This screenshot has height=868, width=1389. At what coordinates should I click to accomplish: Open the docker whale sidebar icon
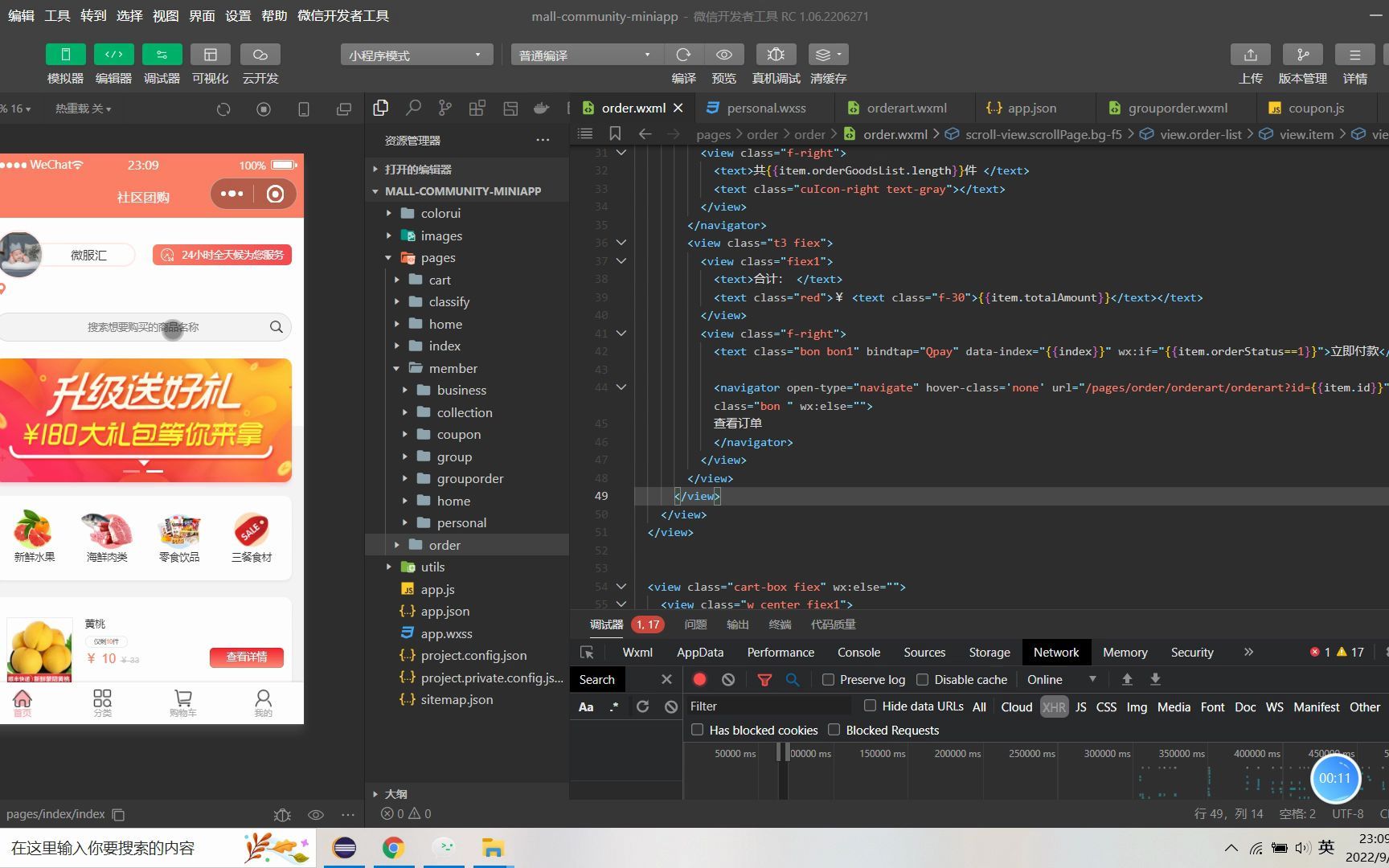point(542,108)
